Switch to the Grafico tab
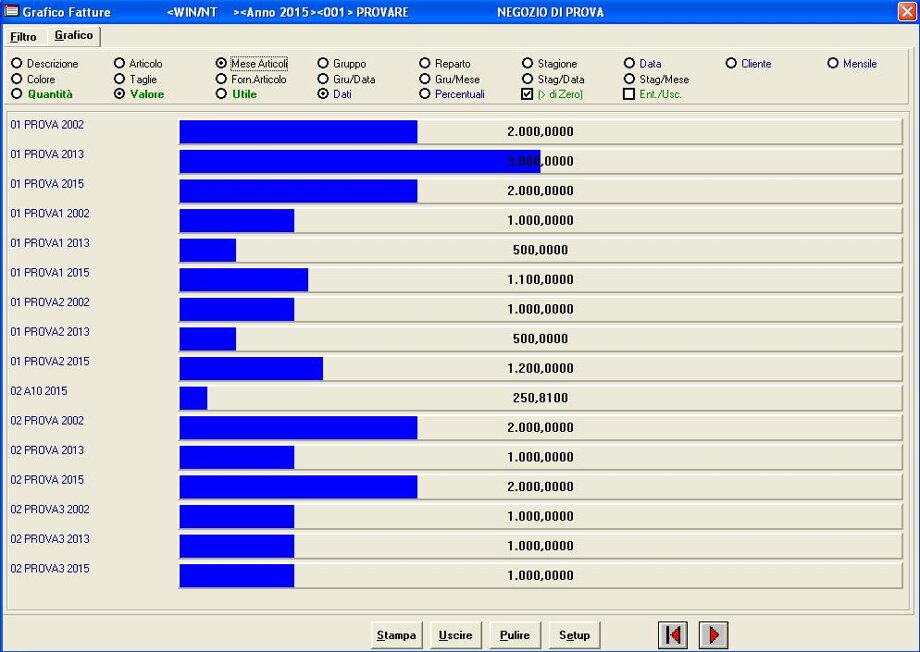This screenshot has height=652, width=920. [73, 36]
